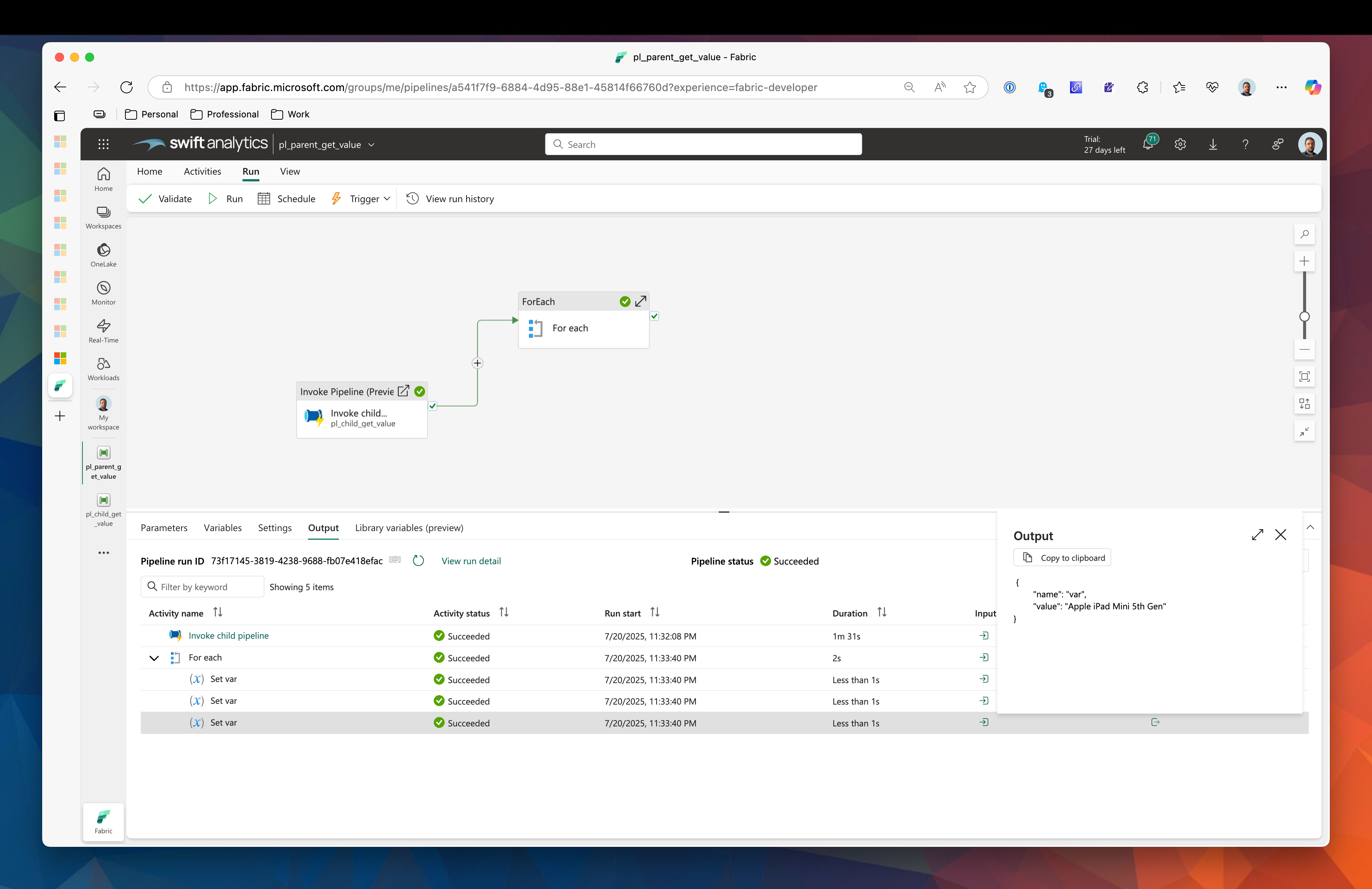1372x889 pixels.
Task: Open invoked child pipeline link icon
Action: (x=404, y=391)
